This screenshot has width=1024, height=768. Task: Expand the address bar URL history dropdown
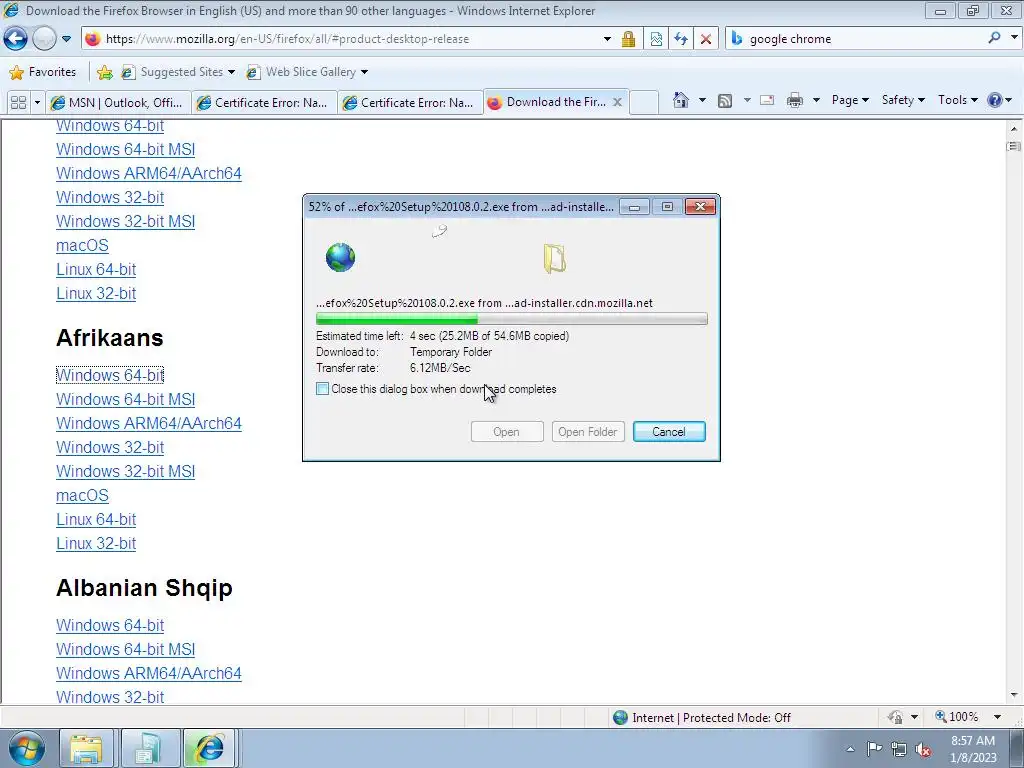pos(607,39)
